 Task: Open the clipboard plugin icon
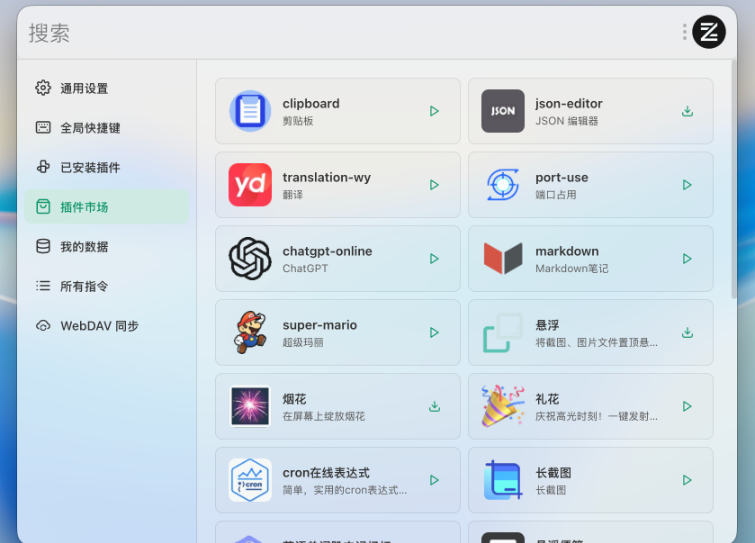pos(250,111)
